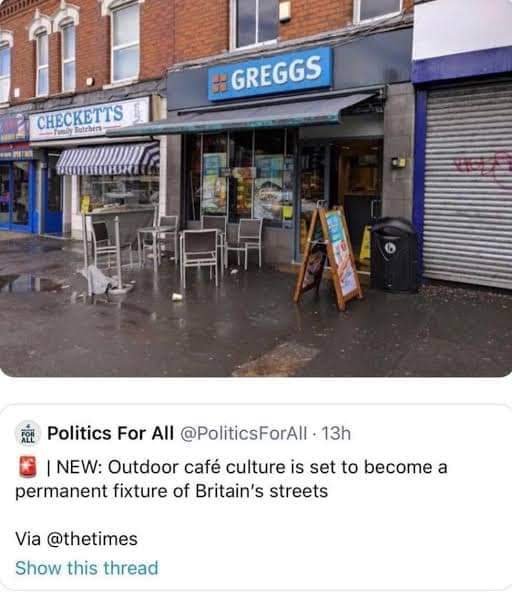
Task: Open the Politics For All display name
Action: coord(110,433)
